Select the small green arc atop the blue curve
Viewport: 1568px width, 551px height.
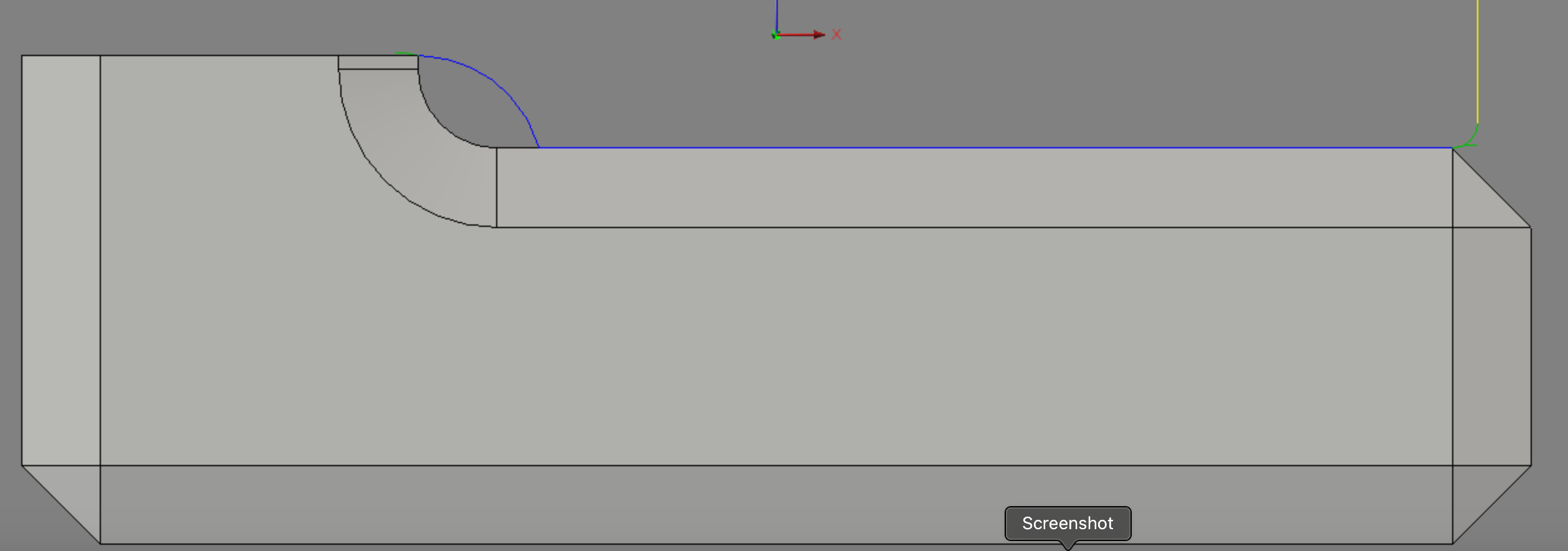click(x=406, y=54)
